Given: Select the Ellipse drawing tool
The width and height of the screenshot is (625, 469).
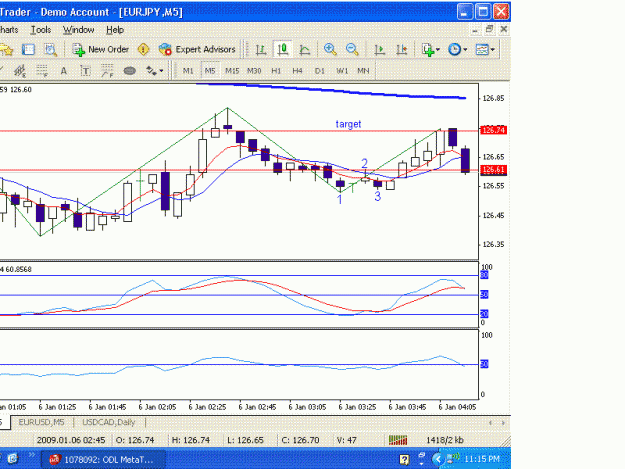Looking at the screenshot, I should 130,71.
